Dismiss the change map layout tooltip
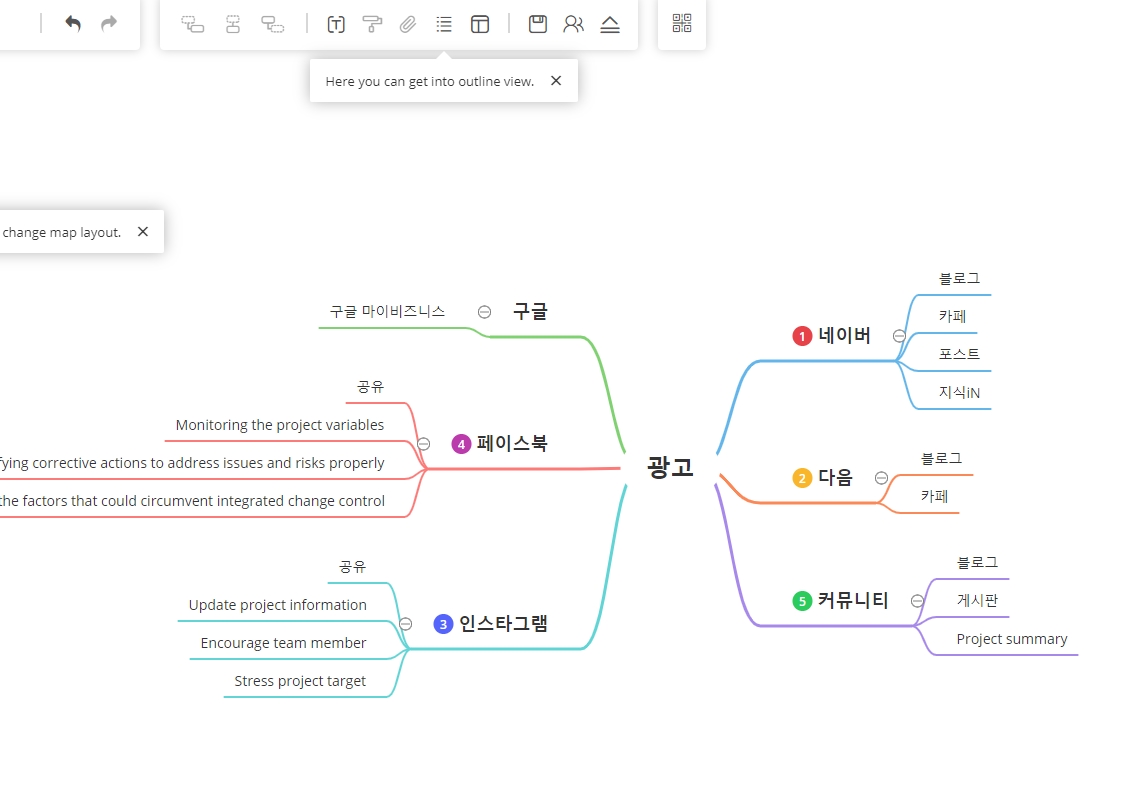Screen dimensions: 1137x806 pyautogui.click(x=143, y=231)
